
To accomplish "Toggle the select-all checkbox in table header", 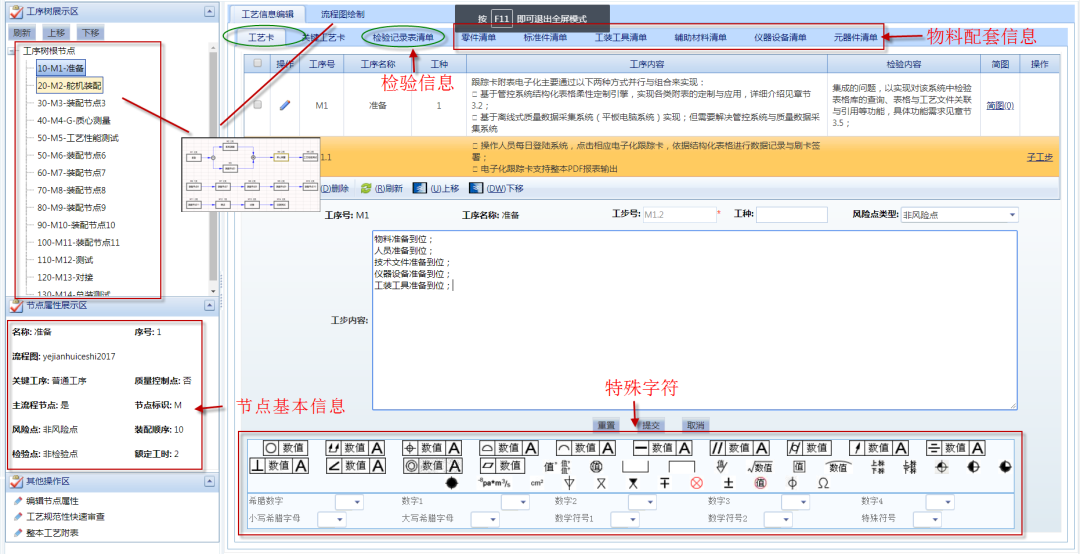I will (x=258, y=63).
